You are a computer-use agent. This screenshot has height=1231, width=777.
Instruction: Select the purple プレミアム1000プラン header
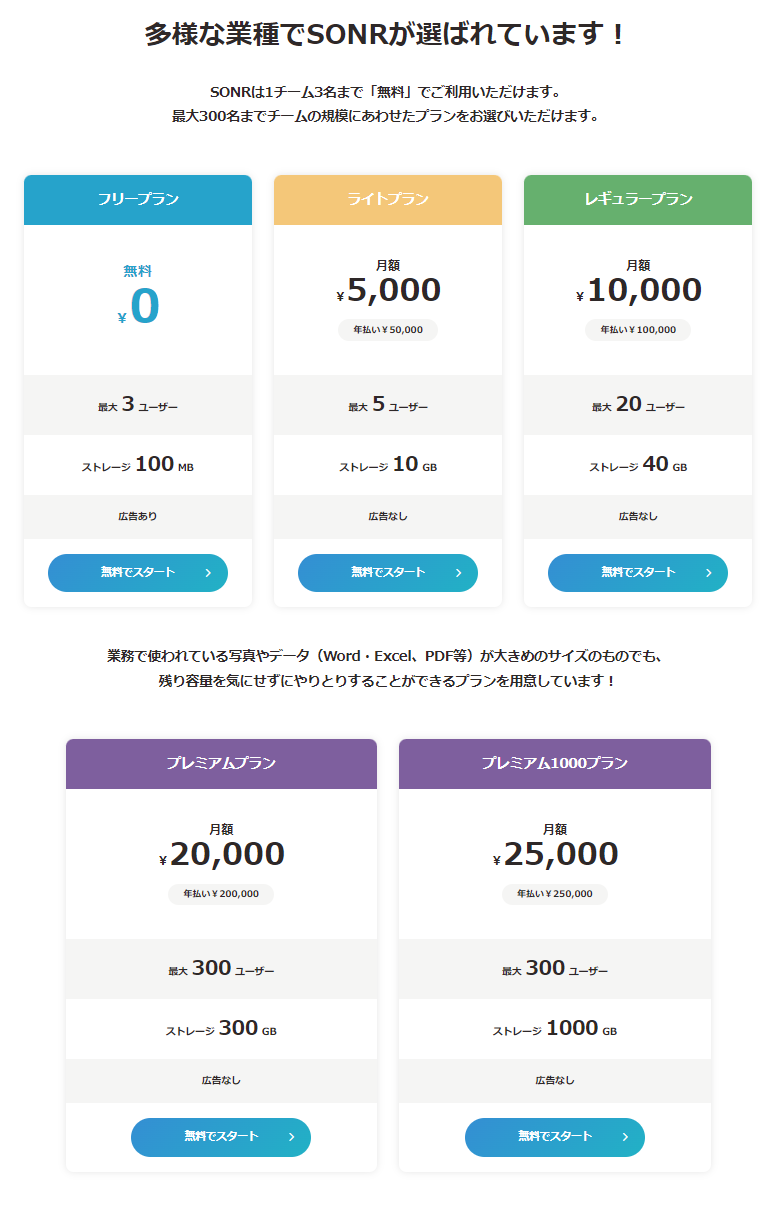click(x=555, y=763)
